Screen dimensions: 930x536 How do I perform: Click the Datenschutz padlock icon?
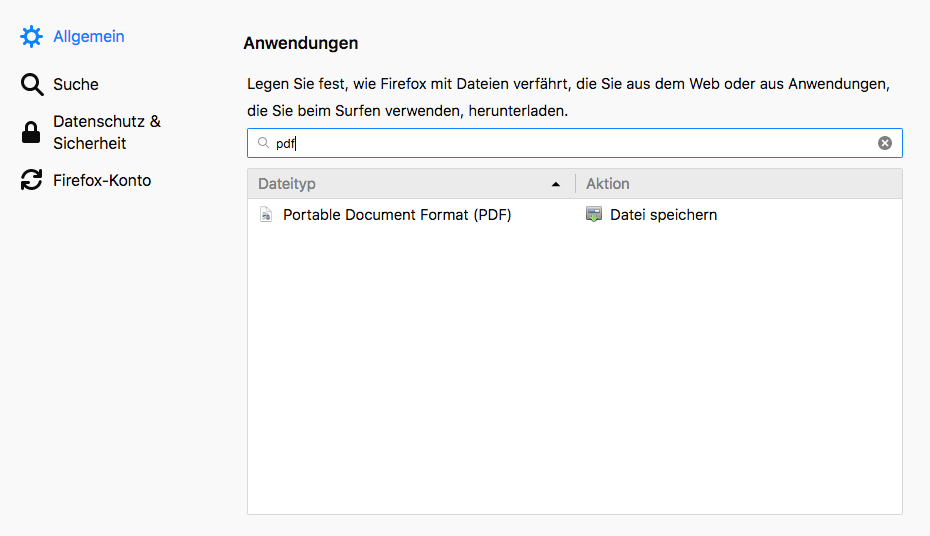tap(32, 132)
